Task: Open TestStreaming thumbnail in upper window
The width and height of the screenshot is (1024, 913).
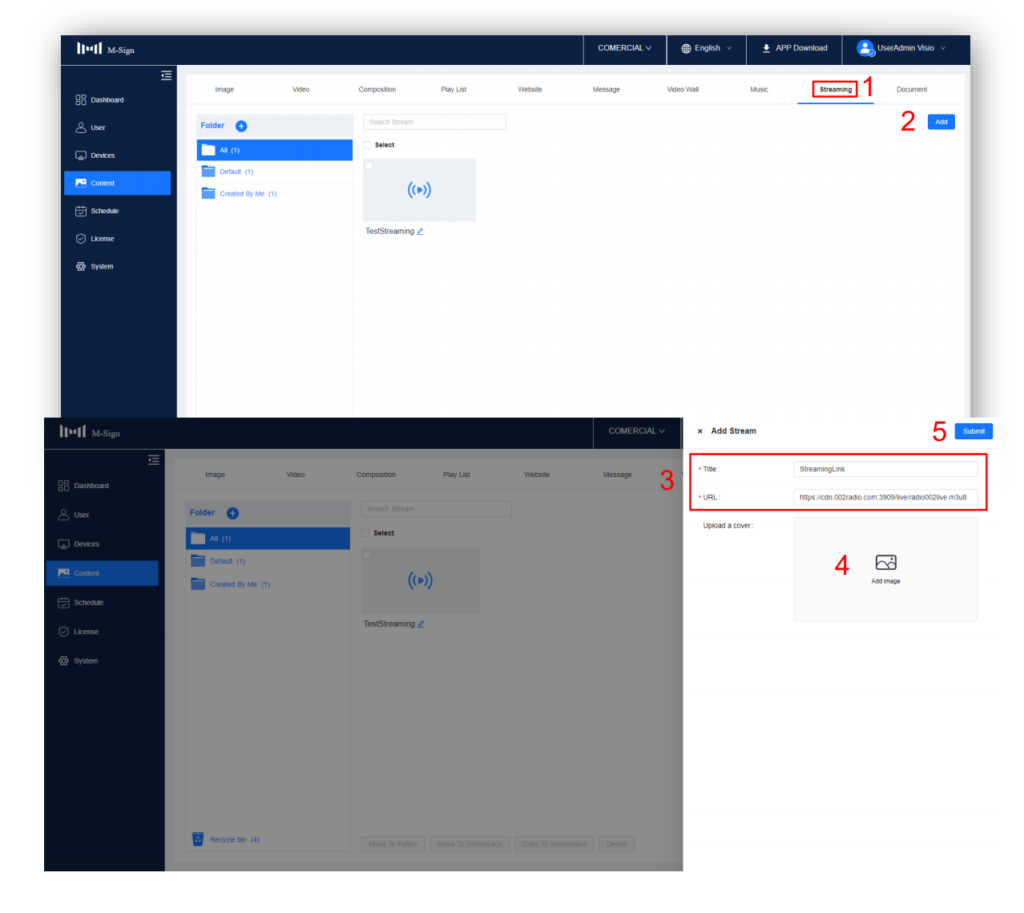Action: (x=419, y=190)
